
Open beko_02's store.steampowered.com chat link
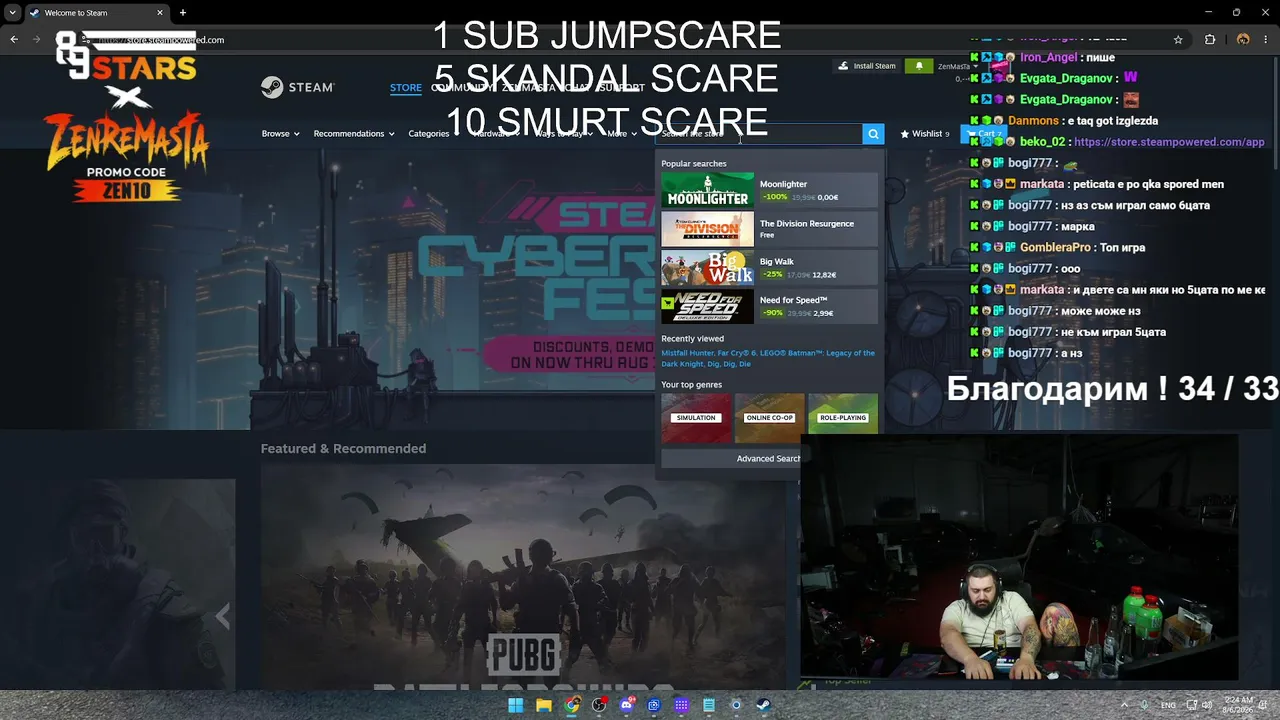(1169, 142)
